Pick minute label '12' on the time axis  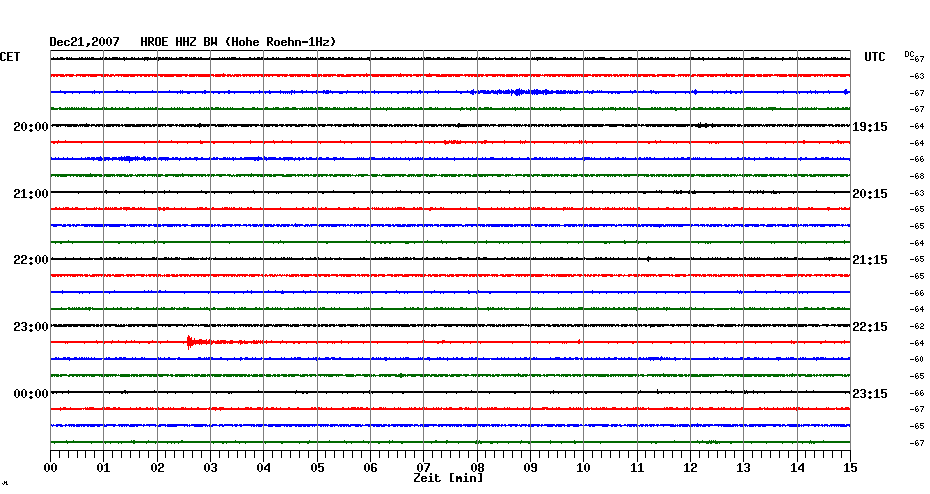point(690,468)
